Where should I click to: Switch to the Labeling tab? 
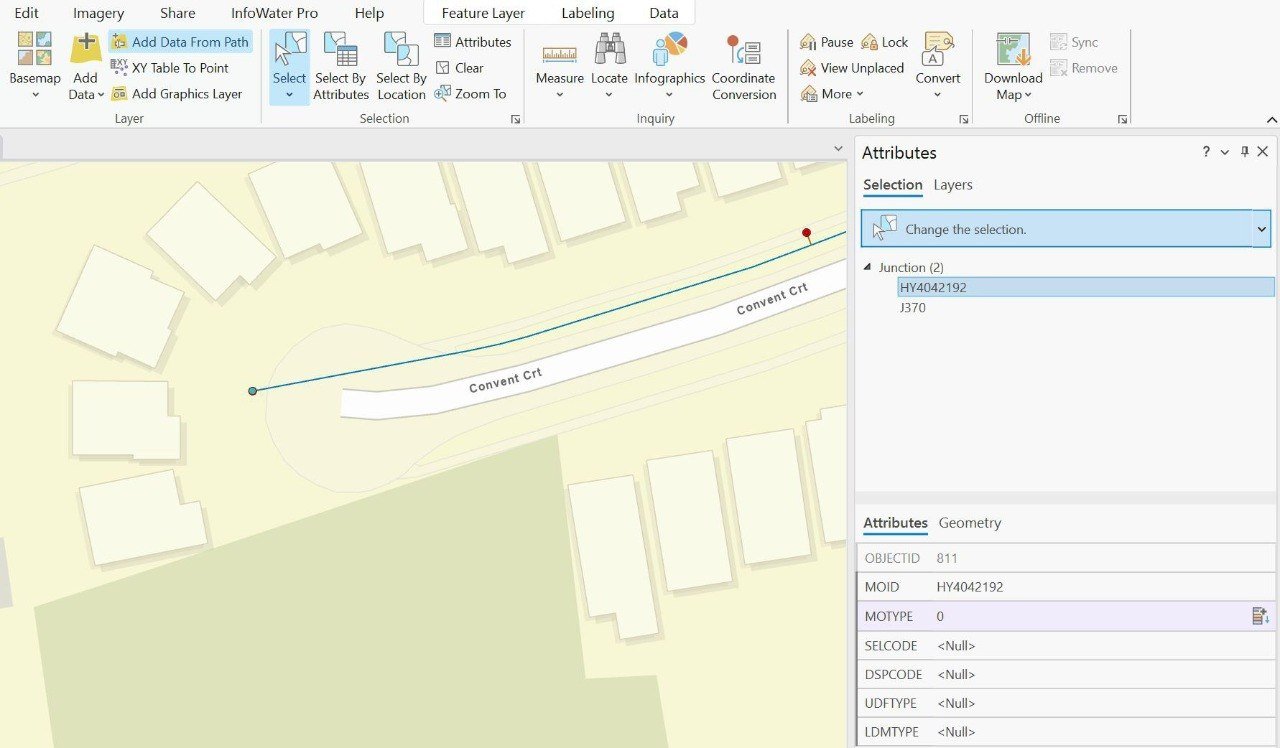coord(588,13)
